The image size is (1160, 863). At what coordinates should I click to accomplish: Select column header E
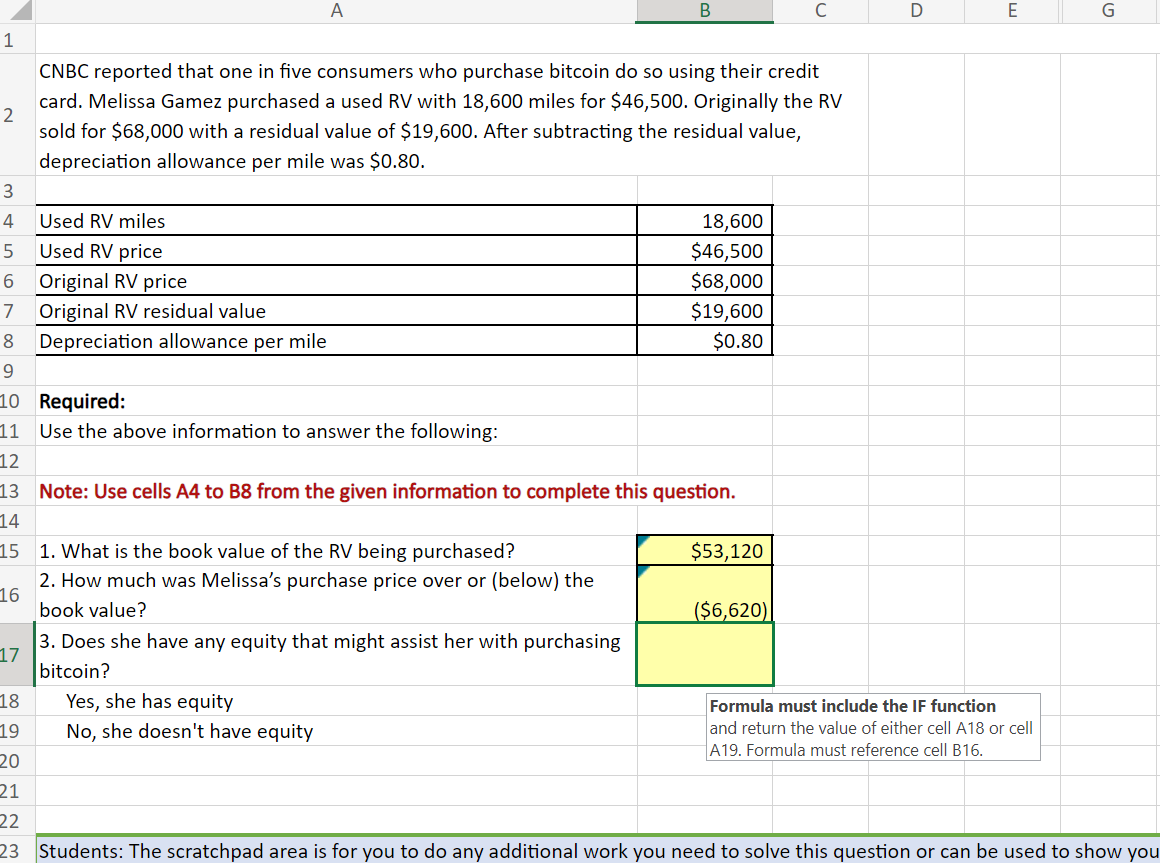coord(1012,10)
